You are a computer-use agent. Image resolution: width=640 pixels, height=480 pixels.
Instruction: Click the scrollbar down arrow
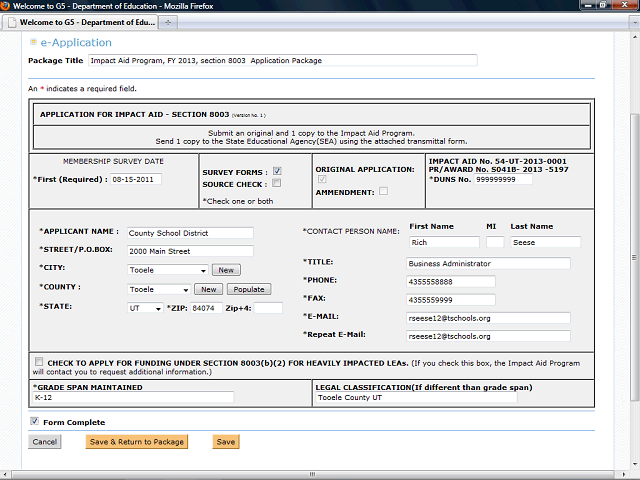(x=631, y=473)
